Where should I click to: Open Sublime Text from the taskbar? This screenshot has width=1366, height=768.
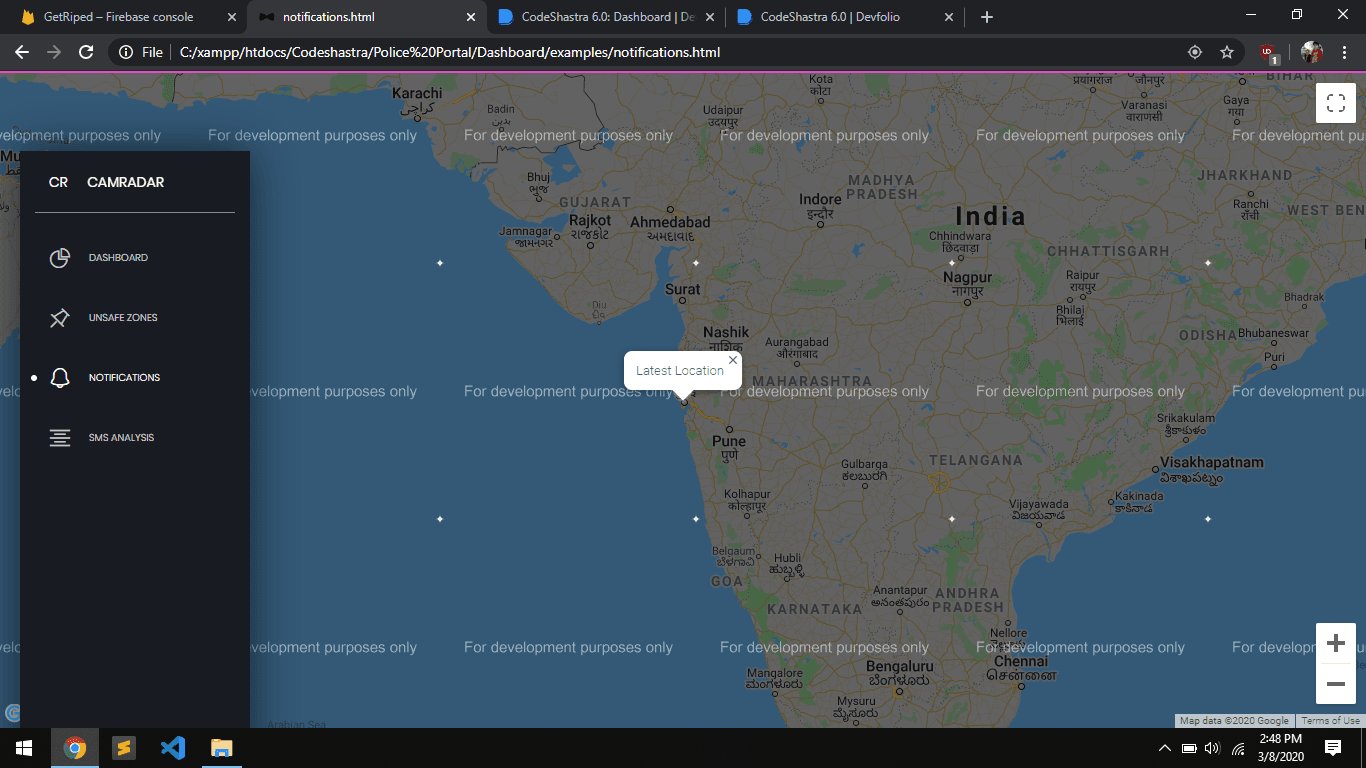click(x=124, y=748)
